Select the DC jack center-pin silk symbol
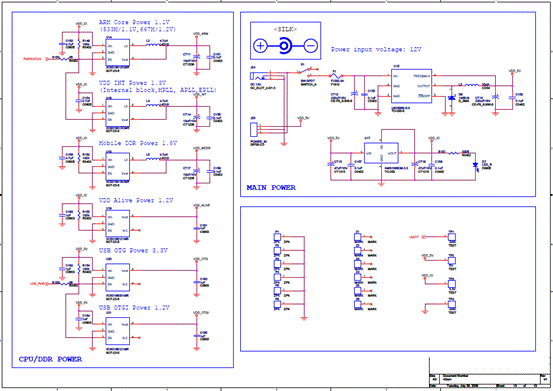553x391 pixels. point(285,46)
